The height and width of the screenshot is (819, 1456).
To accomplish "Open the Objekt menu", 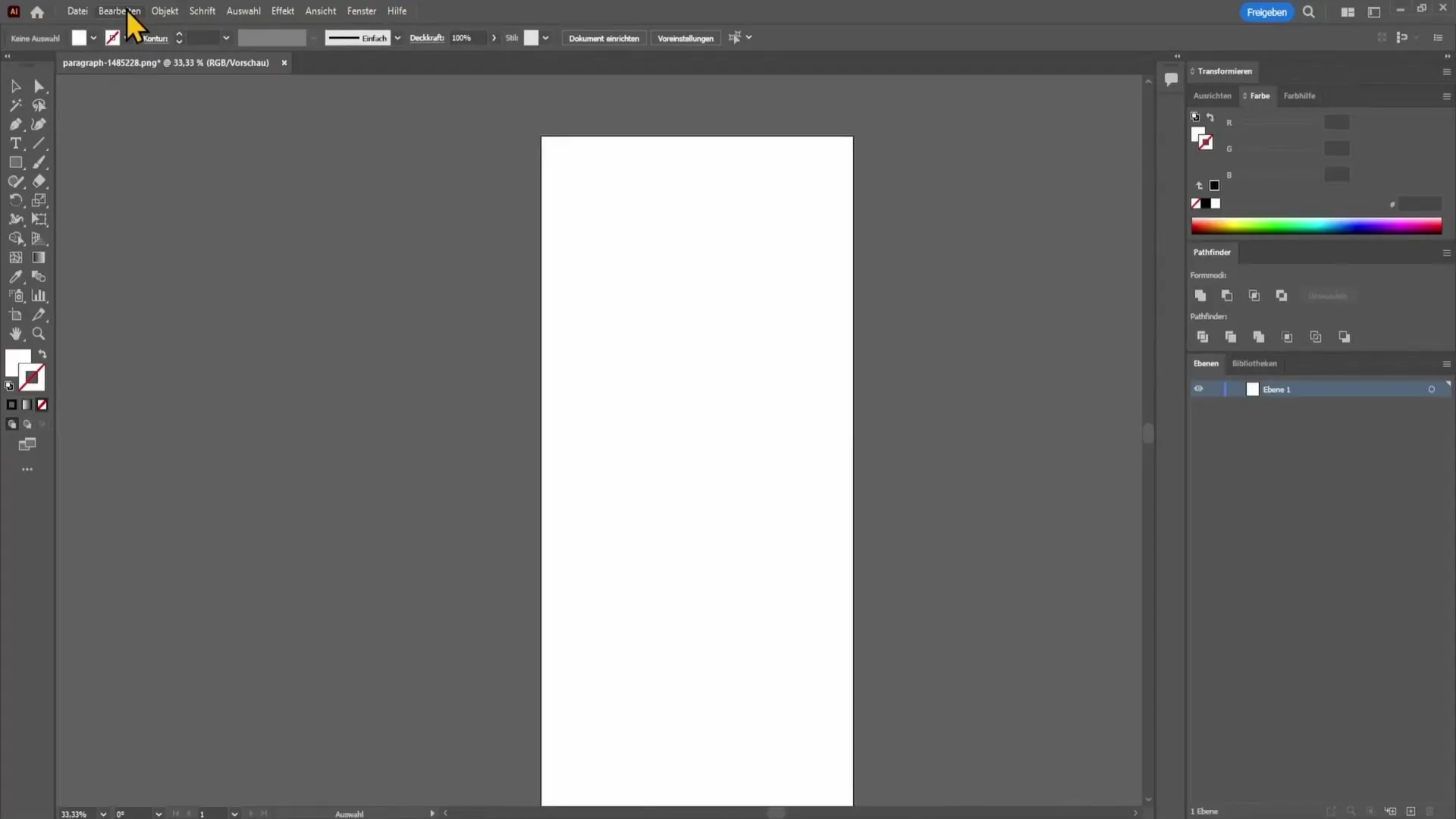I will pyautogui.click(x=165, y=11).
